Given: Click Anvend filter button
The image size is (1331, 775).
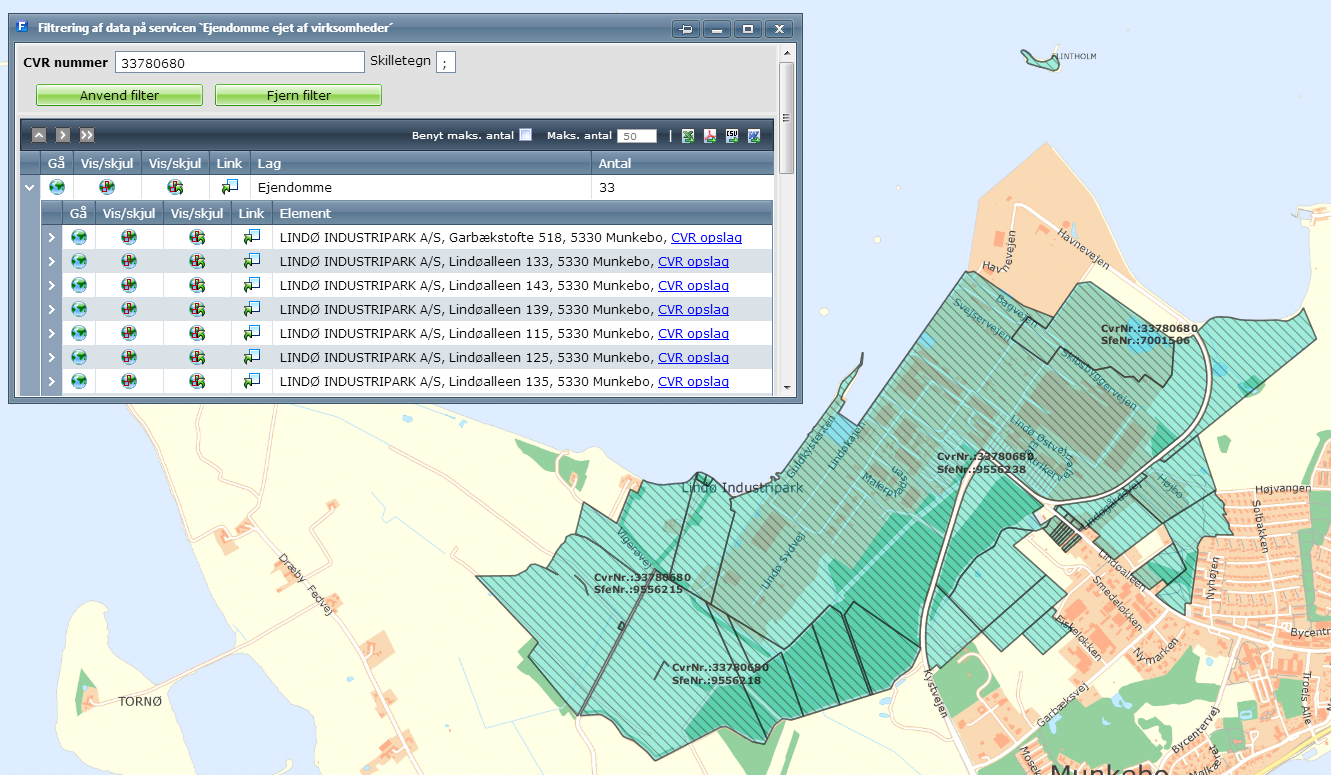Looking at the screenshot, I should (119, 95).
